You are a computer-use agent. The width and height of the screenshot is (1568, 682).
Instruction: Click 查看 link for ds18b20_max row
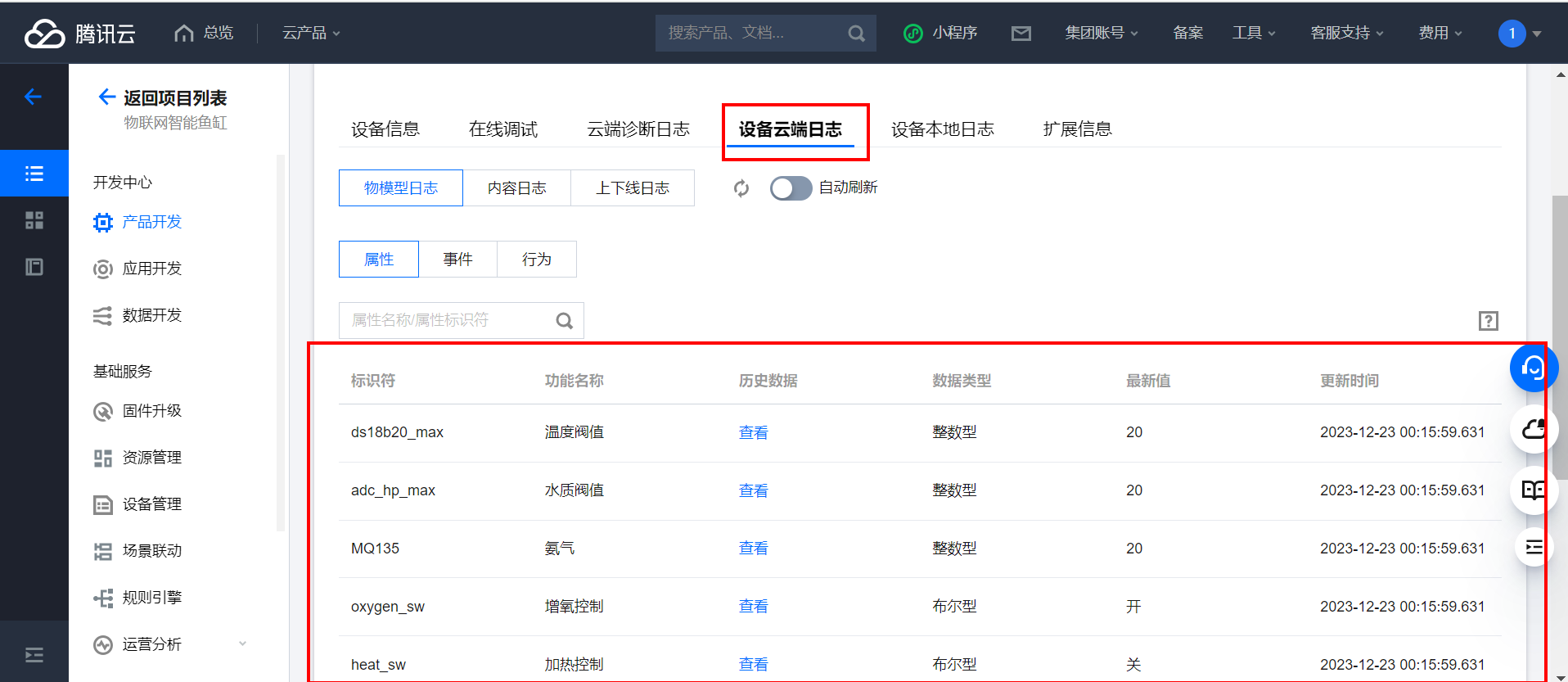coord(753,432)
